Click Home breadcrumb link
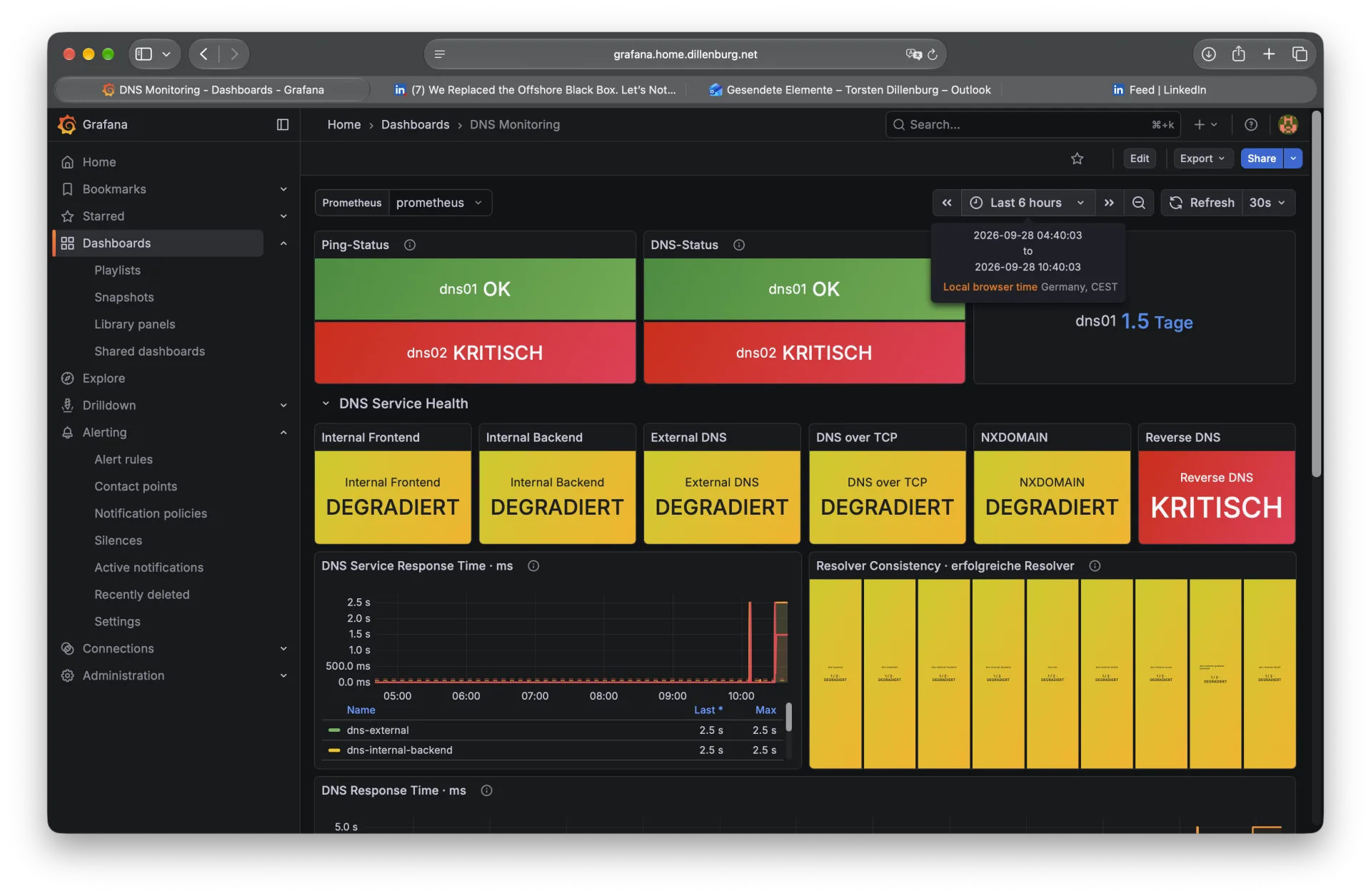The height and width of the screenshot is (896, 1371). (344, 124)
